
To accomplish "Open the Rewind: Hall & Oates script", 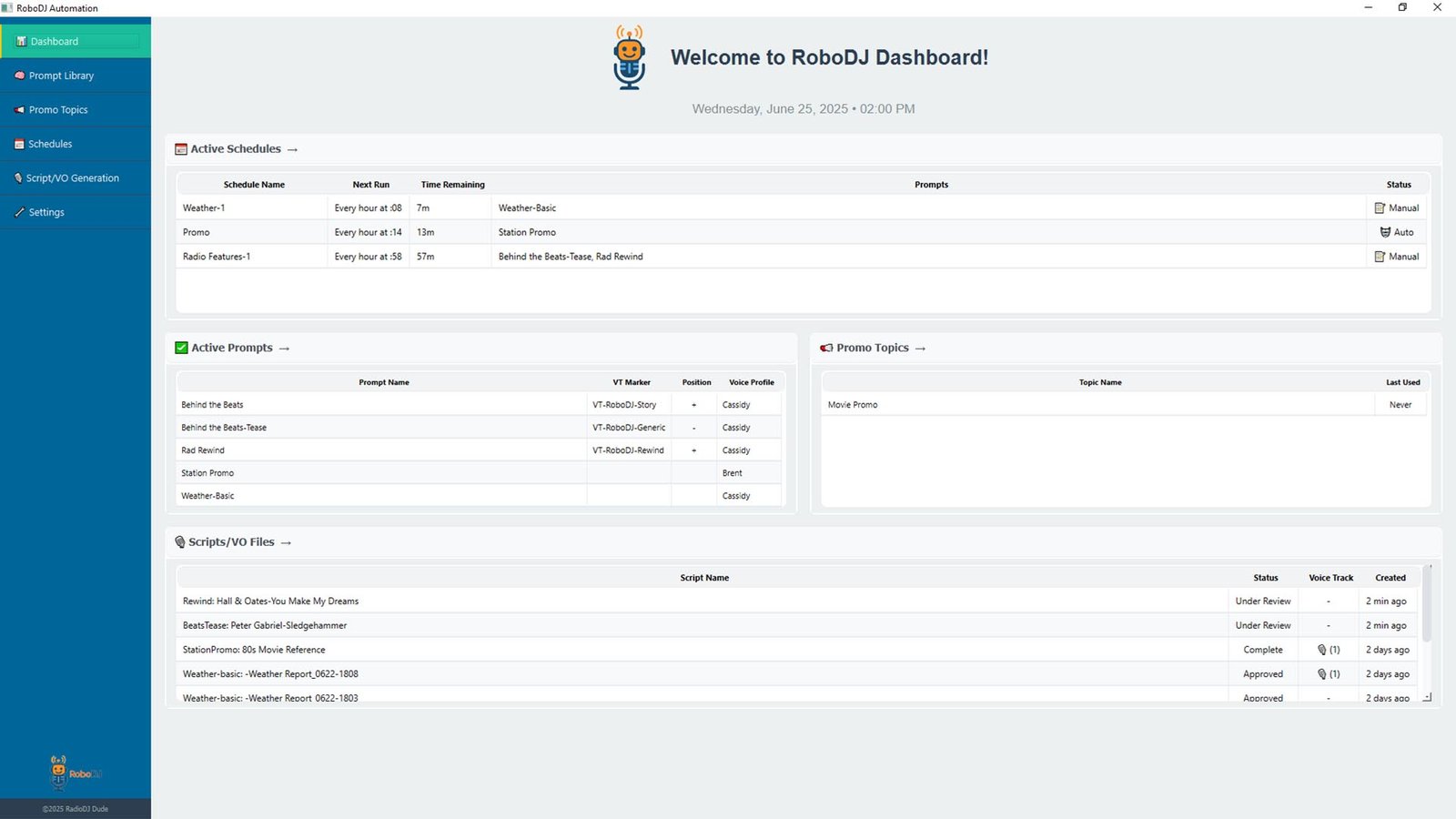I will coord(270,602).
